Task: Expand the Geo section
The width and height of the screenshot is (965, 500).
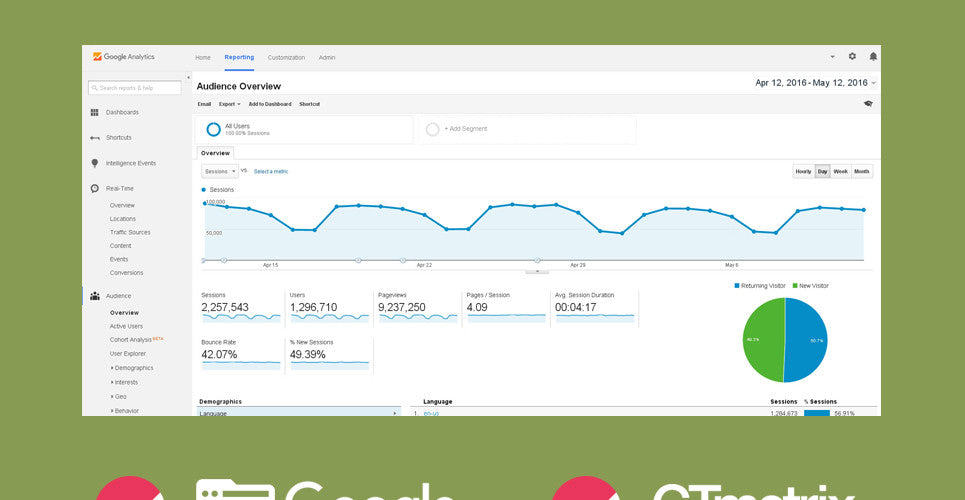Action: tap(119, 397)
